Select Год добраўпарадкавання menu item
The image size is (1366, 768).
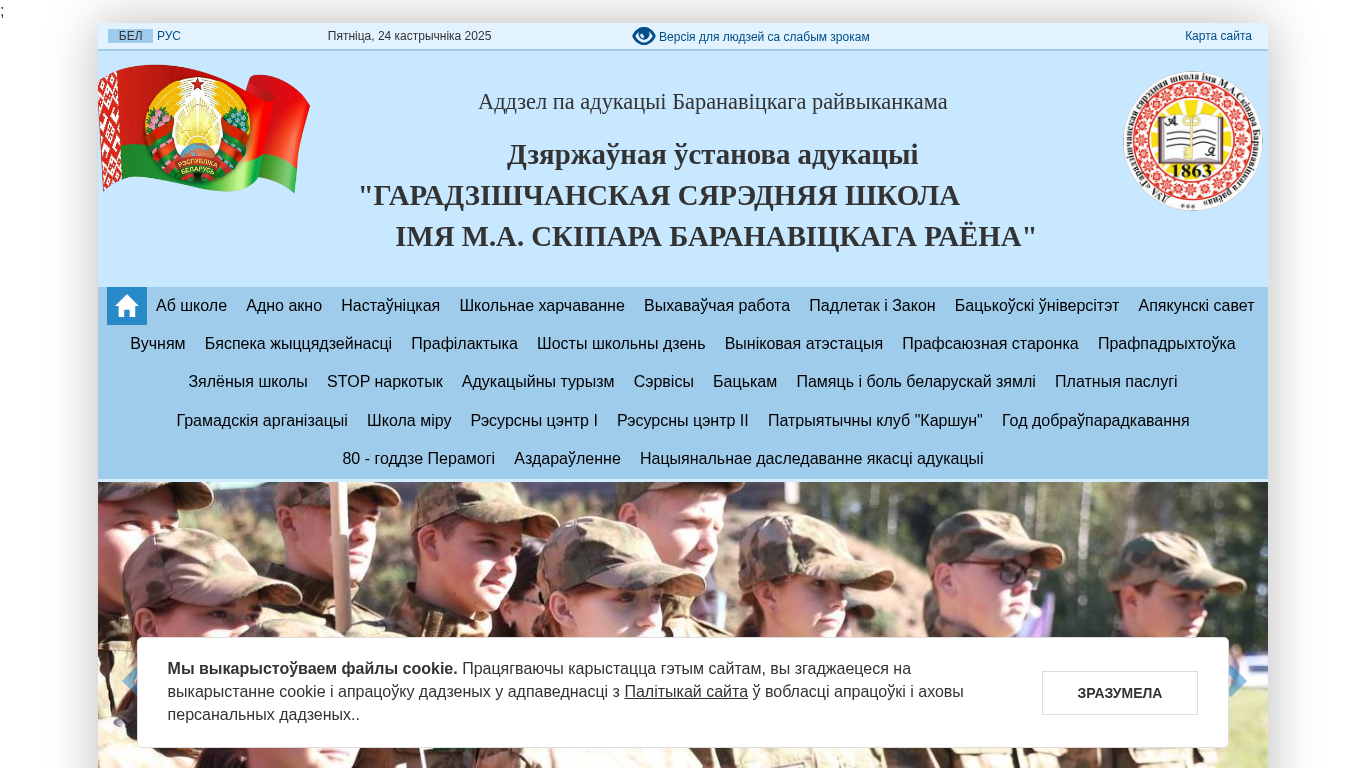(1096, 421)
